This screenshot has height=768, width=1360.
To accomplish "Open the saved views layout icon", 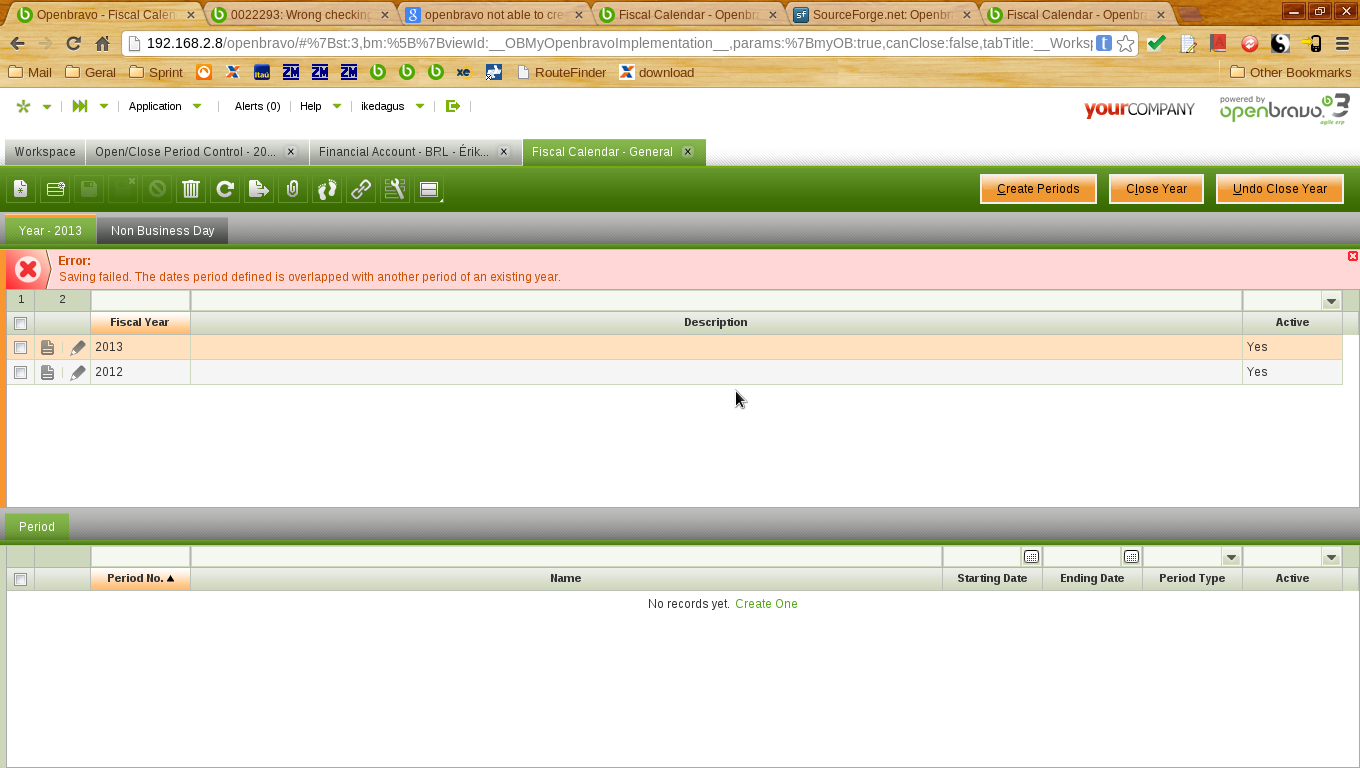I will [x=429, y=189].
